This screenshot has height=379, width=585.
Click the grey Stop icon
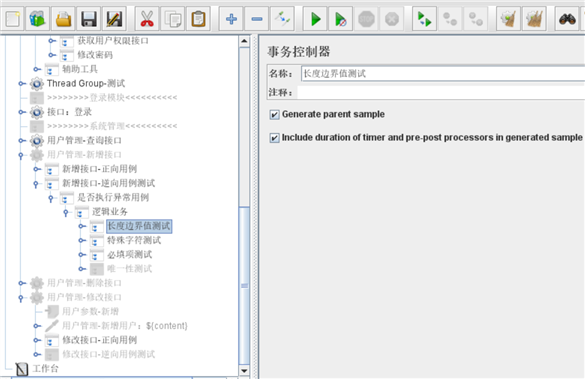366,19
